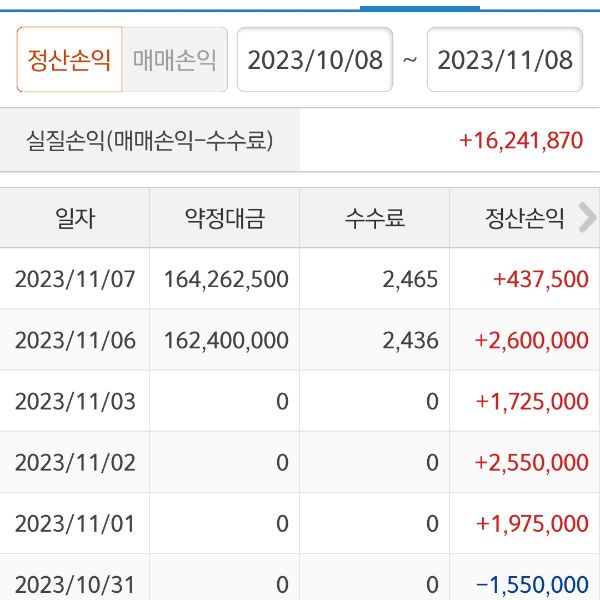The image size is (600, 600).
Task: Select the 정산손익 tab
Action: tap(69, 60)
